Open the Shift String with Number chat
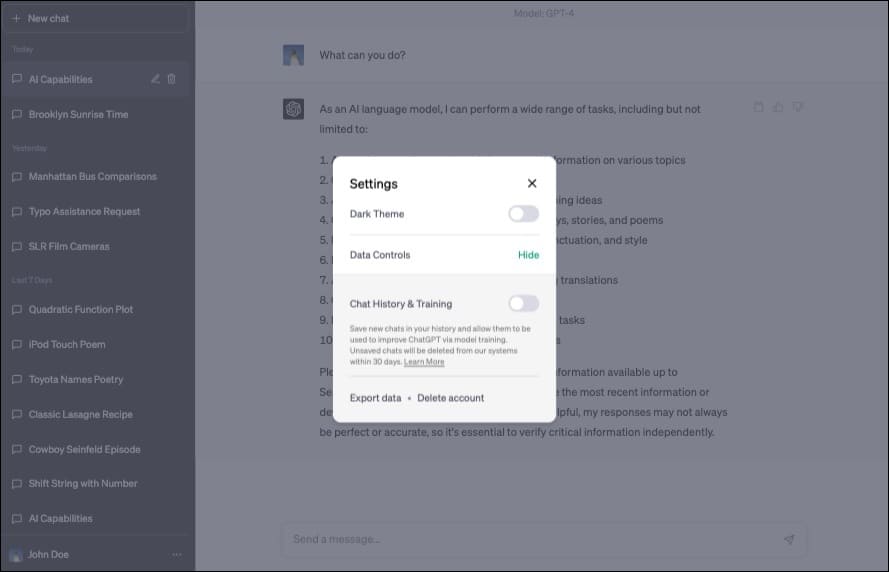889x572 pixels. (95, 484)
